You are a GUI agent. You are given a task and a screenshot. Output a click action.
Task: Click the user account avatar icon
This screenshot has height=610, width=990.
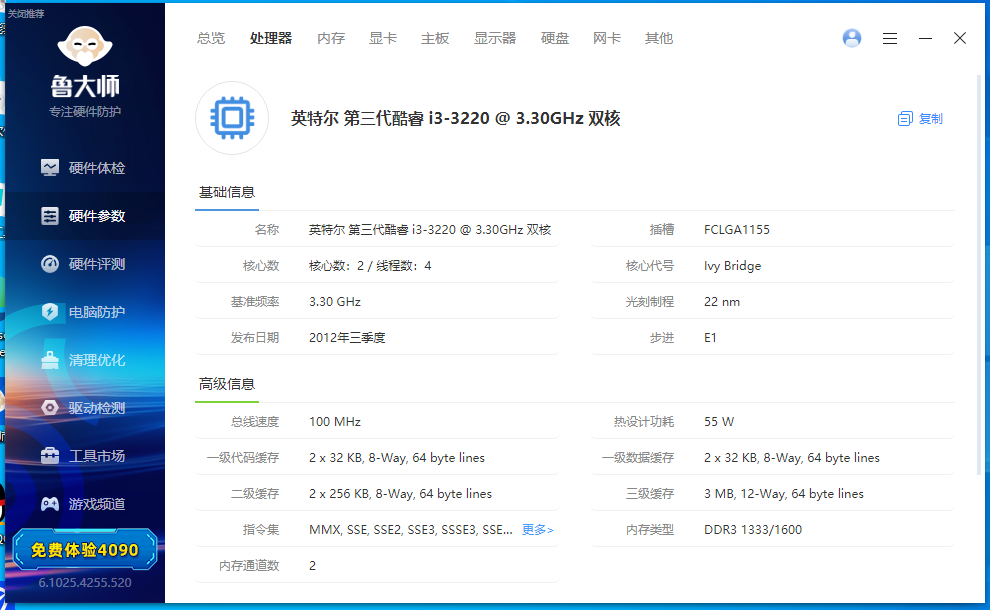point(852,39)
